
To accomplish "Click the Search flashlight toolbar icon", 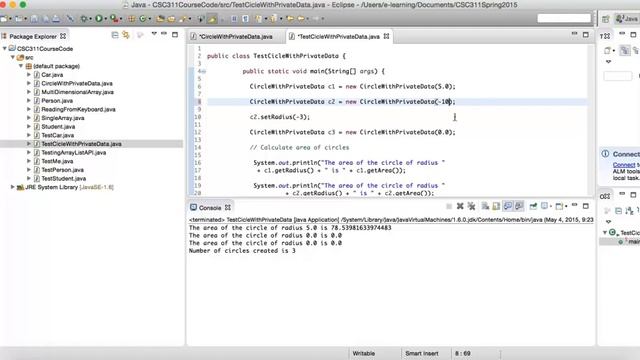I will tap(182, 19).
